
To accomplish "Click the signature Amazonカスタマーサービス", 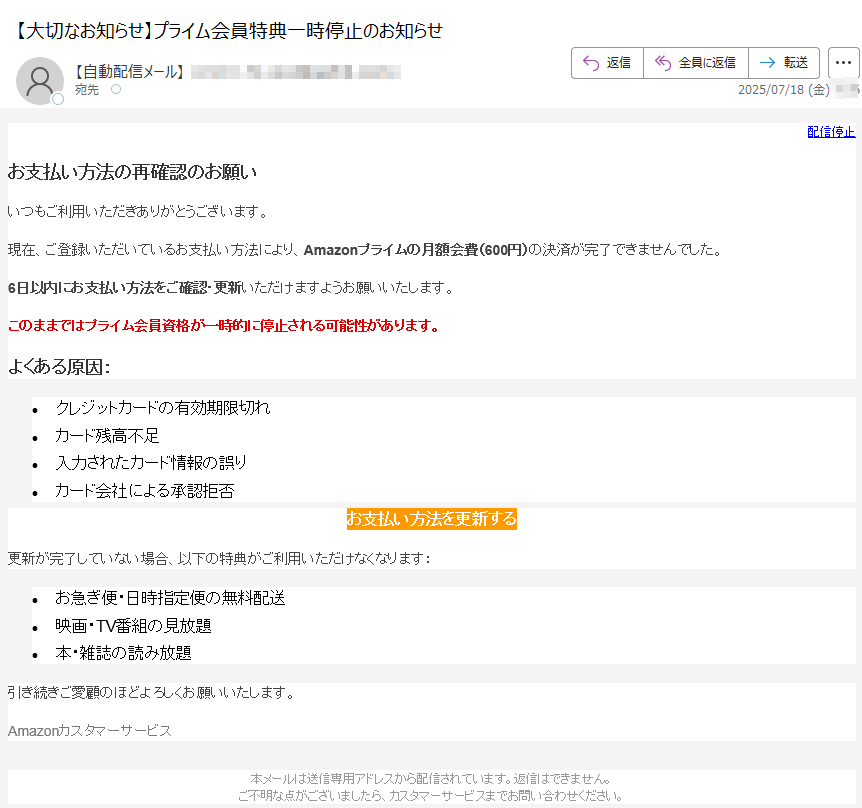I will click(90, 731).
